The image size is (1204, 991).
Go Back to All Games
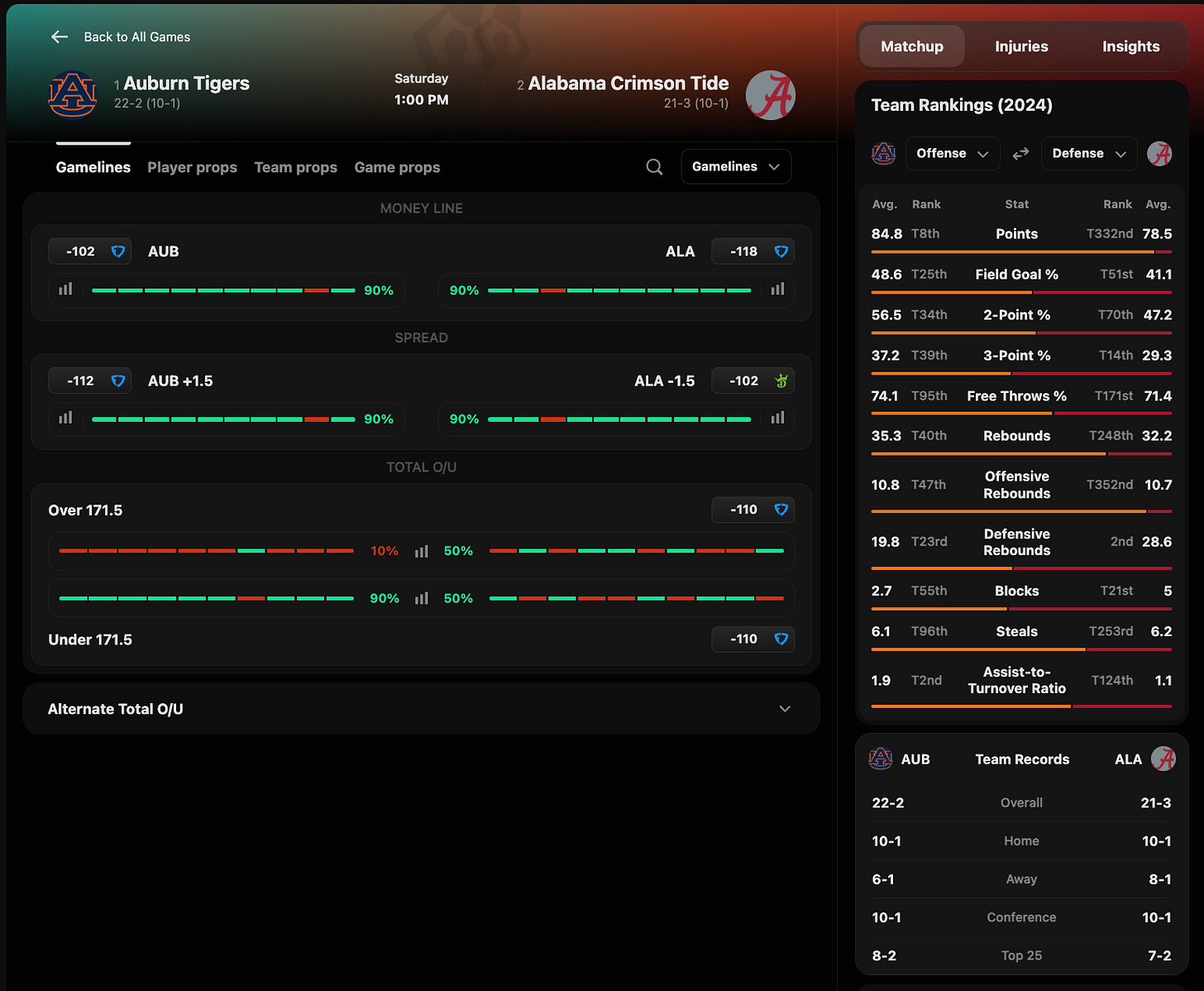pos(121,36)
